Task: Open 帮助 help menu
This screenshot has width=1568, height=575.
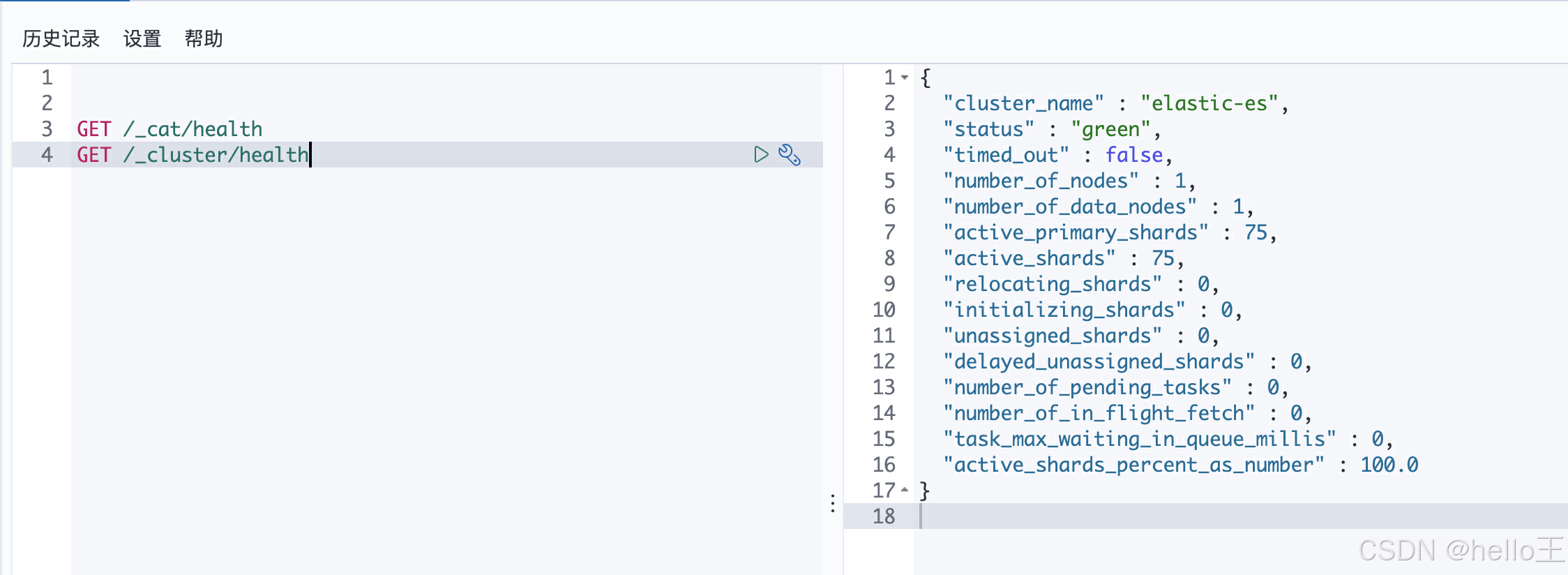Action: 204,38
